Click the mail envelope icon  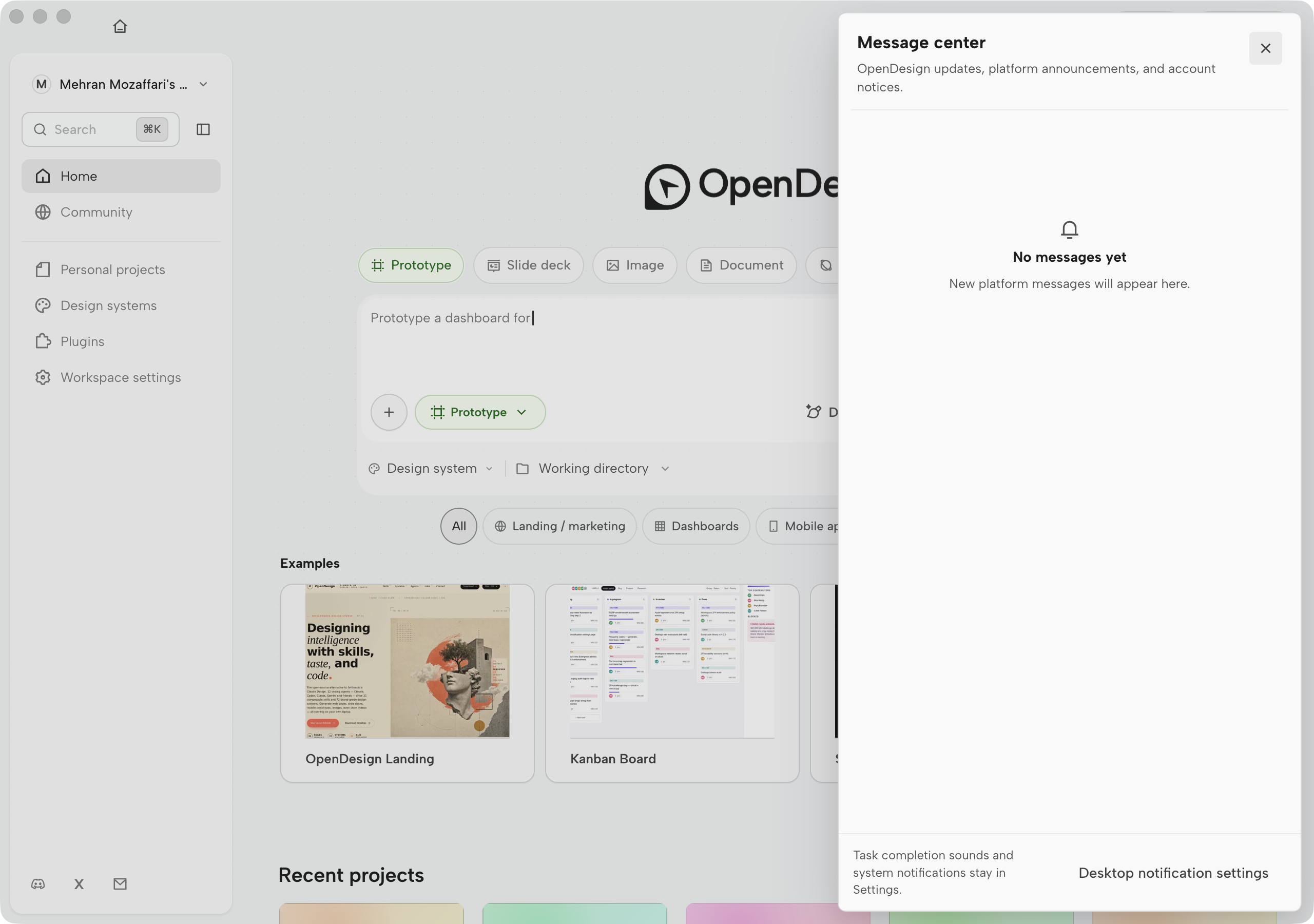(x=120, y=884)
